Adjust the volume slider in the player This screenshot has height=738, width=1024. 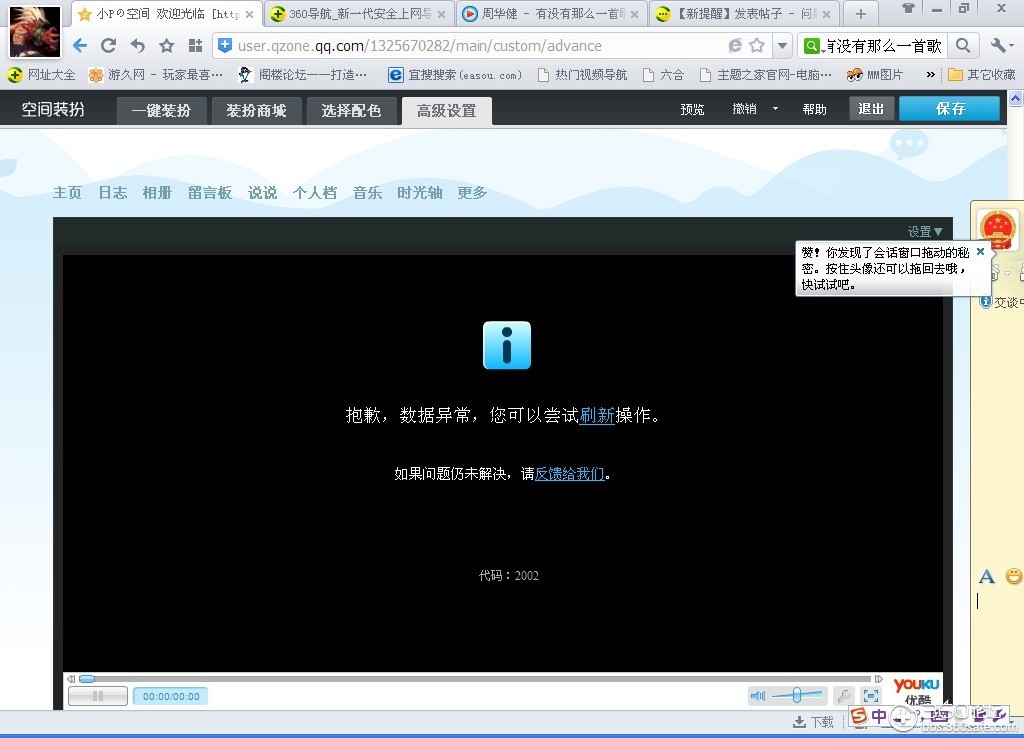tap(797, 696)
